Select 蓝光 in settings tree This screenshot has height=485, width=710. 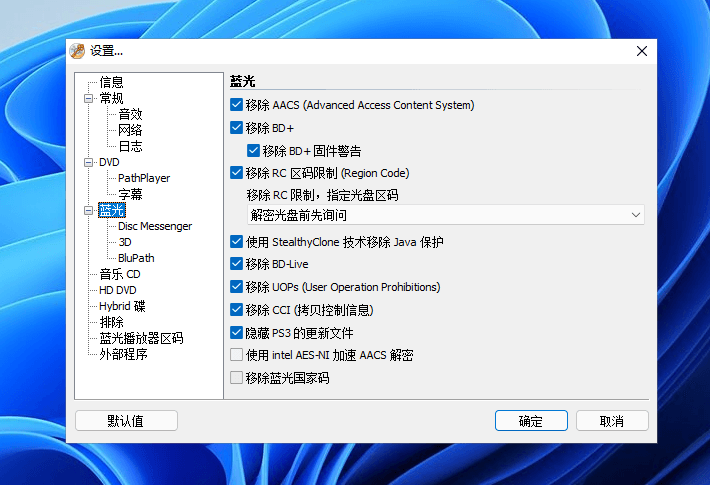111,210
